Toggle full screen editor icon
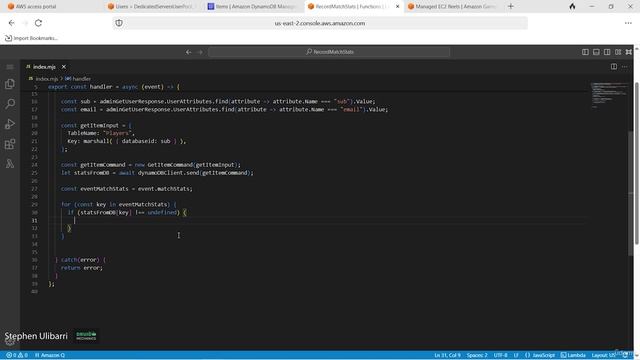 [x=629, y=52]
